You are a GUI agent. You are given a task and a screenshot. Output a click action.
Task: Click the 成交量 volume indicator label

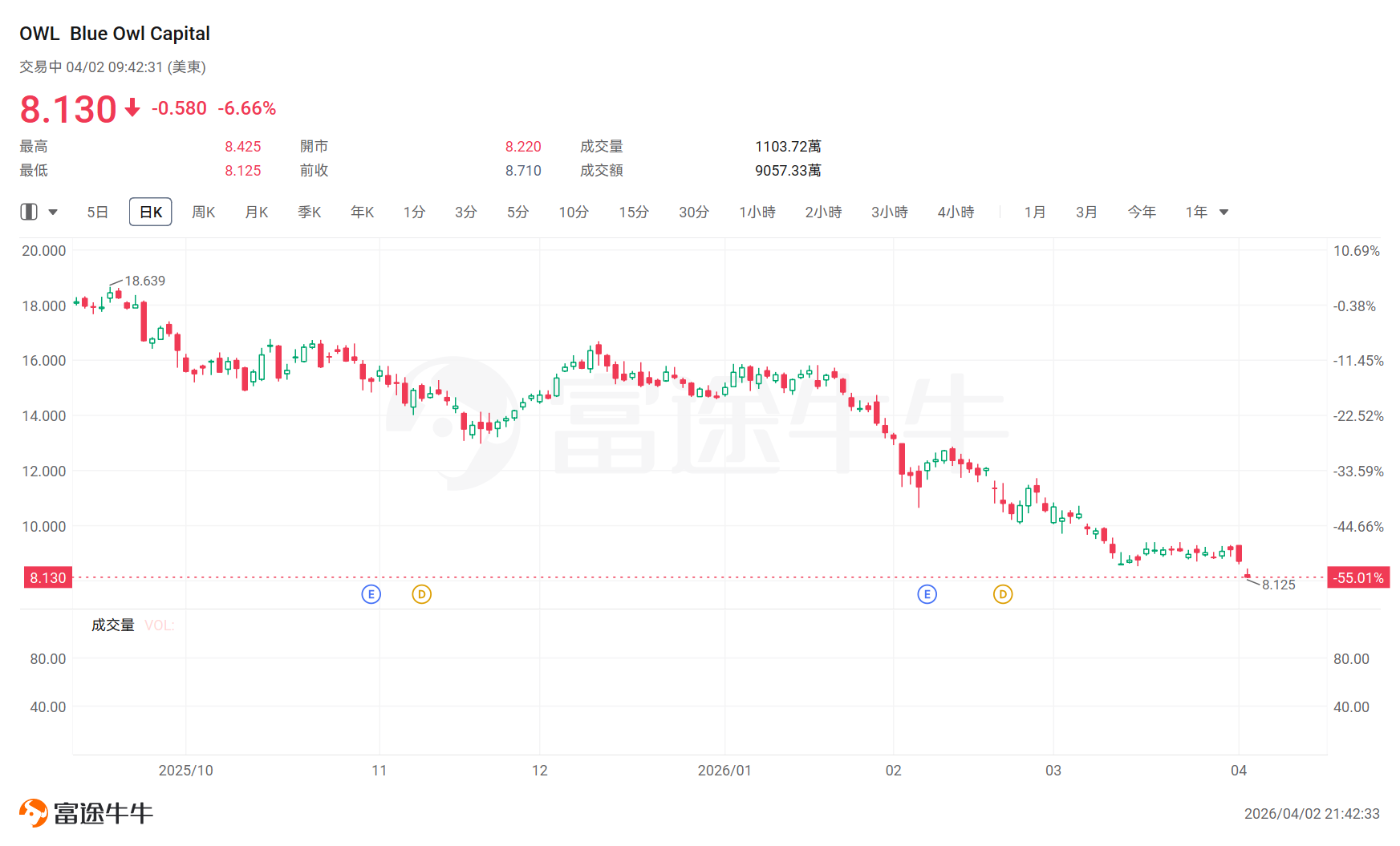113,625
